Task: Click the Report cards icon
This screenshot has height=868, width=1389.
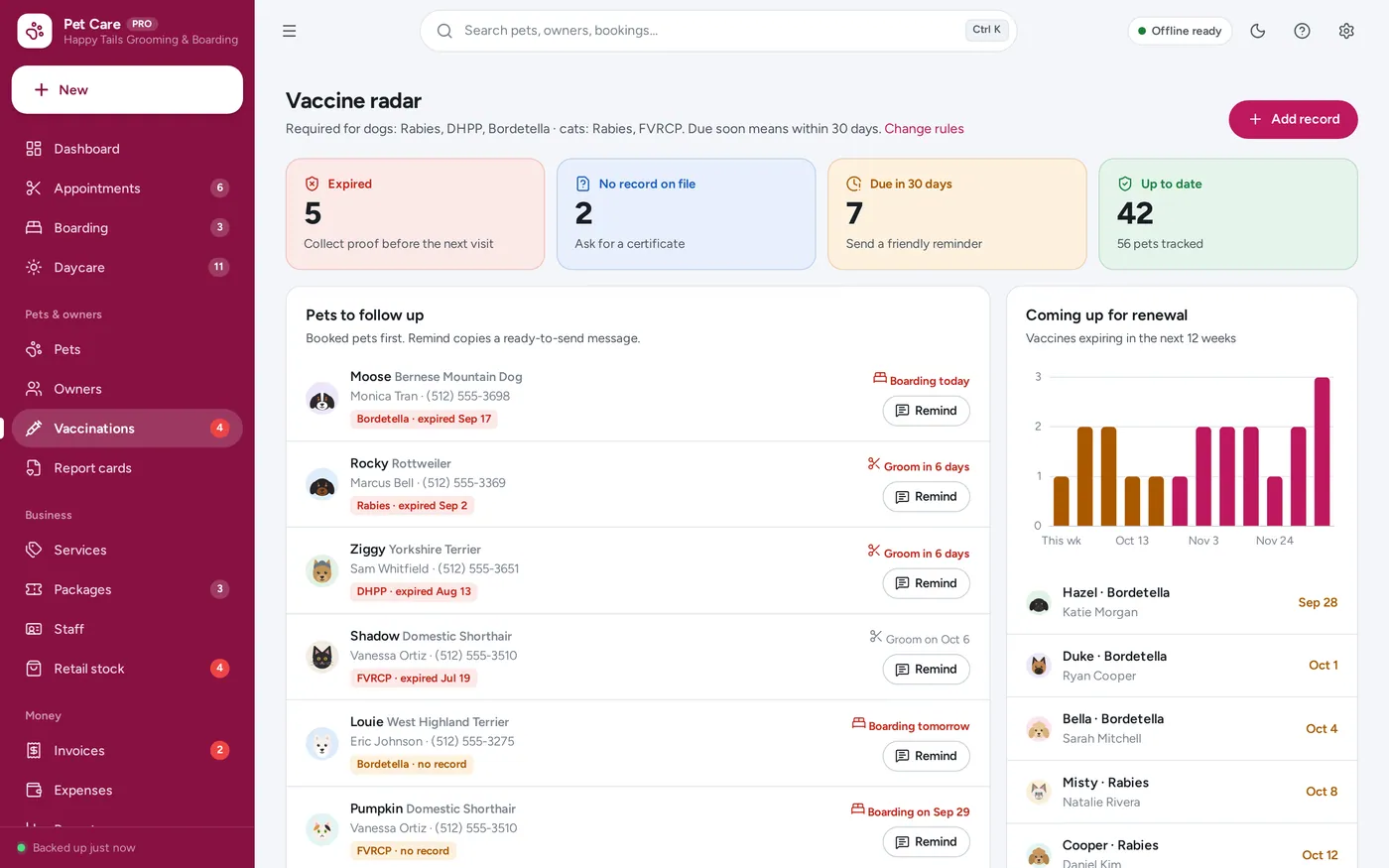Action: pos(34,468)
